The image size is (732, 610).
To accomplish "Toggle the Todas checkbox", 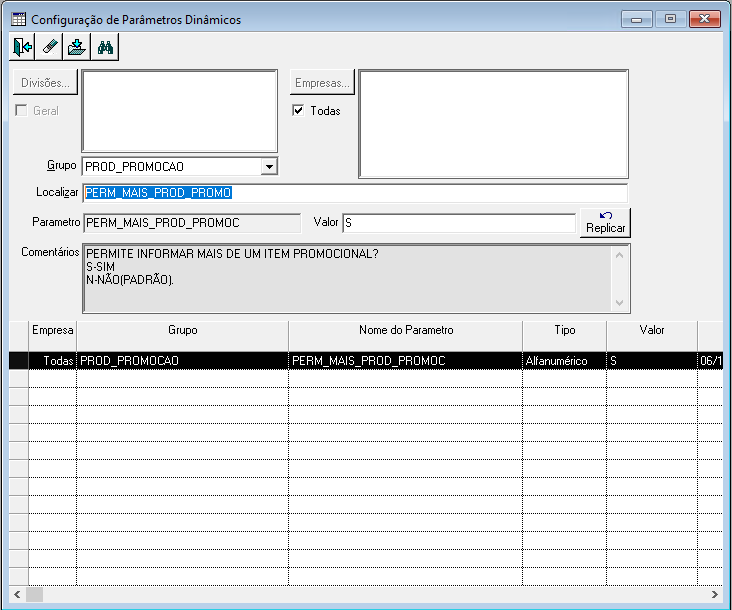I will [x=298, y=111].
